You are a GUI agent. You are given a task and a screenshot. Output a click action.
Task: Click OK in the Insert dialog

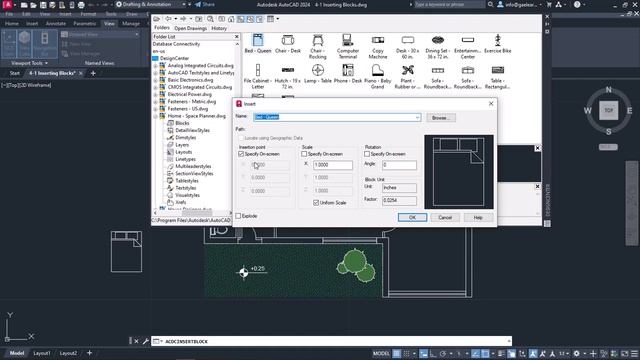412,218
